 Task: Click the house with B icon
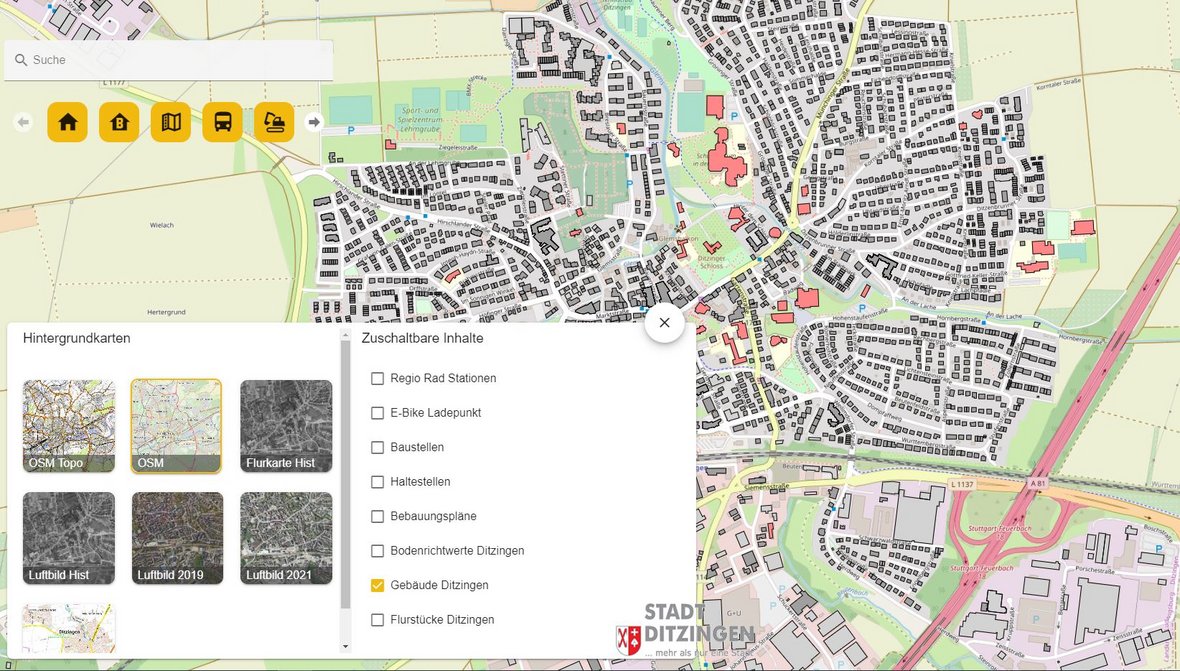120,122
